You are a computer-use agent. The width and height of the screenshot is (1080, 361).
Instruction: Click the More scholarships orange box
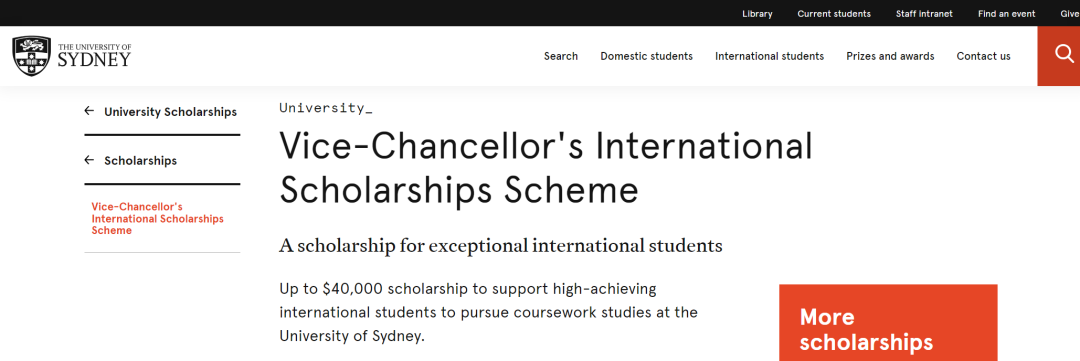(888, 322)
